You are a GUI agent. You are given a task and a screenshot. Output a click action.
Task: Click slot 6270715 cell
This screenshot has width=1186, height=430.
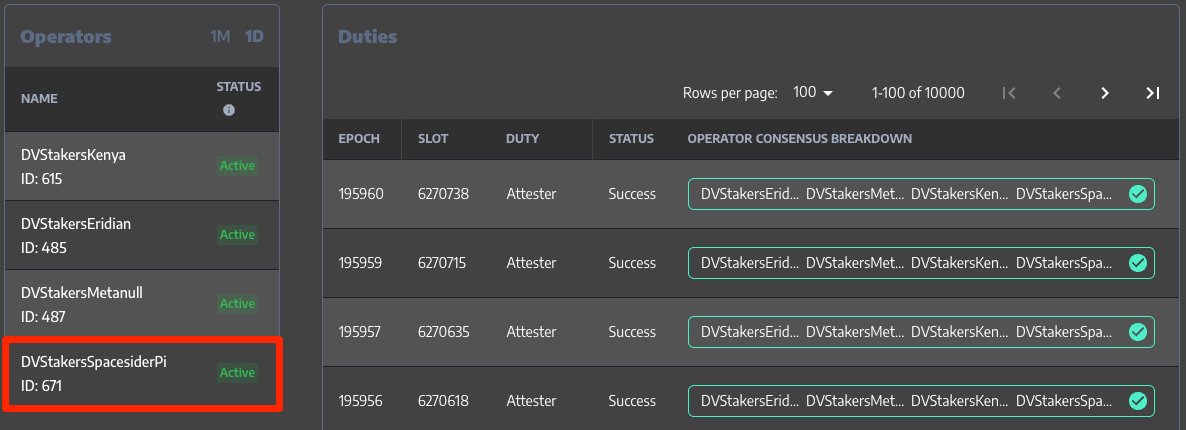tap(442, 263)
